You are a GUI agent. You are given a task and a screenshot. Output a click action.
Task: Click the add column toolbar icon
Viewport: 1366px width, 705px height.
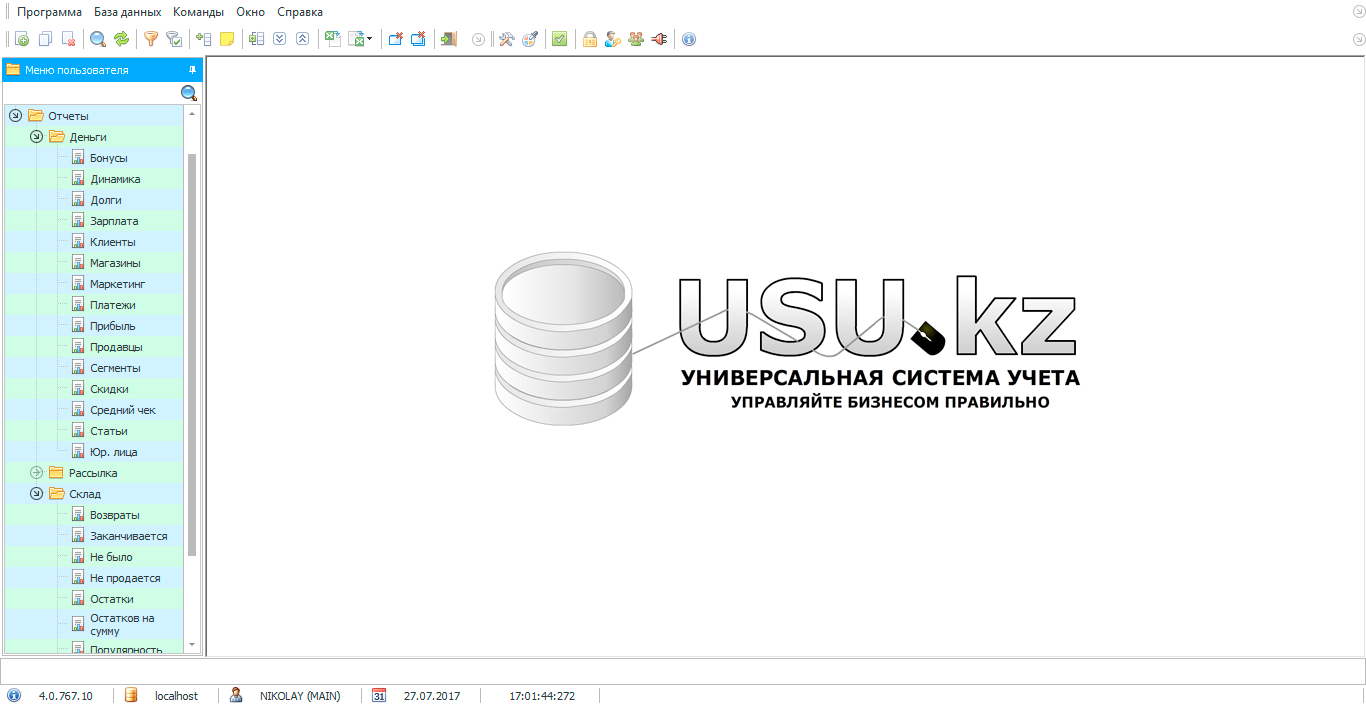click(x=204, y=39)
